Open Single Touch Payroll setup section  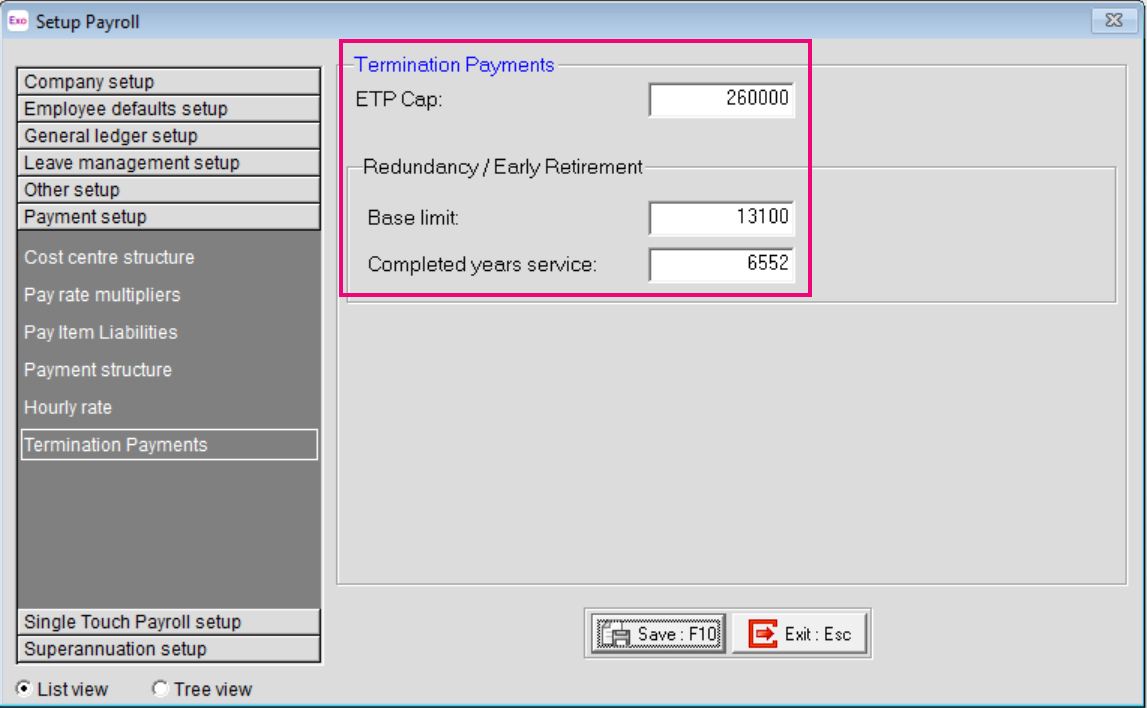168,622
